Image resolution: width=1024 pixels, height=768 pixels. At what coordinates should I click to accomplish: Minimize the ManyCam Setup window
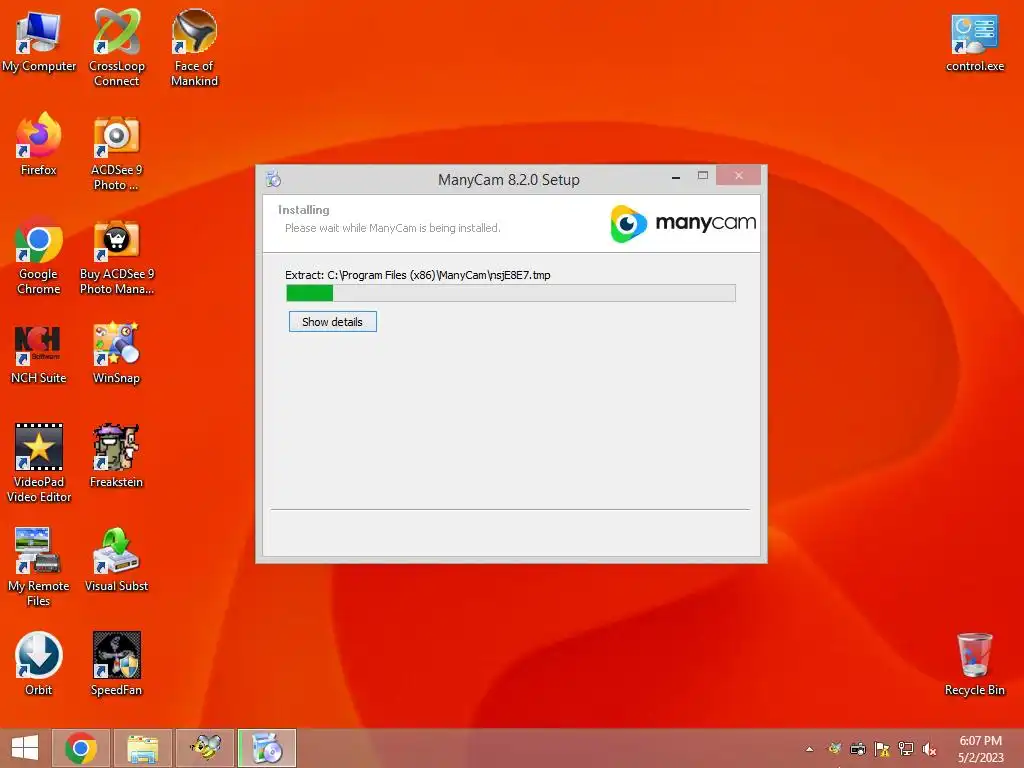pyautogui.click(x=676, y=177)
